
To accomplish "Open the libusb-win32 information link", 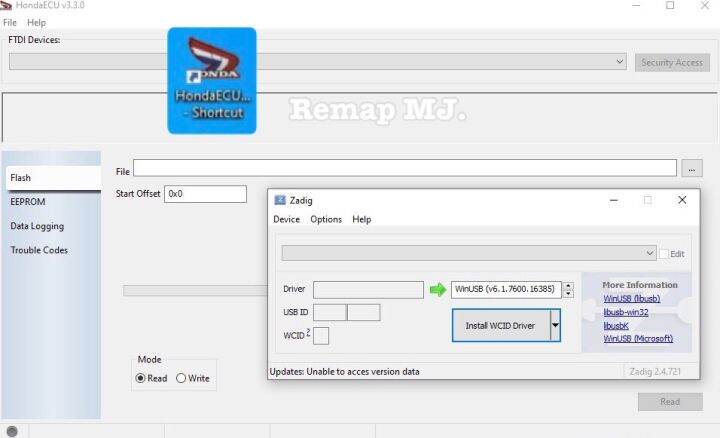I will [625, 312].
